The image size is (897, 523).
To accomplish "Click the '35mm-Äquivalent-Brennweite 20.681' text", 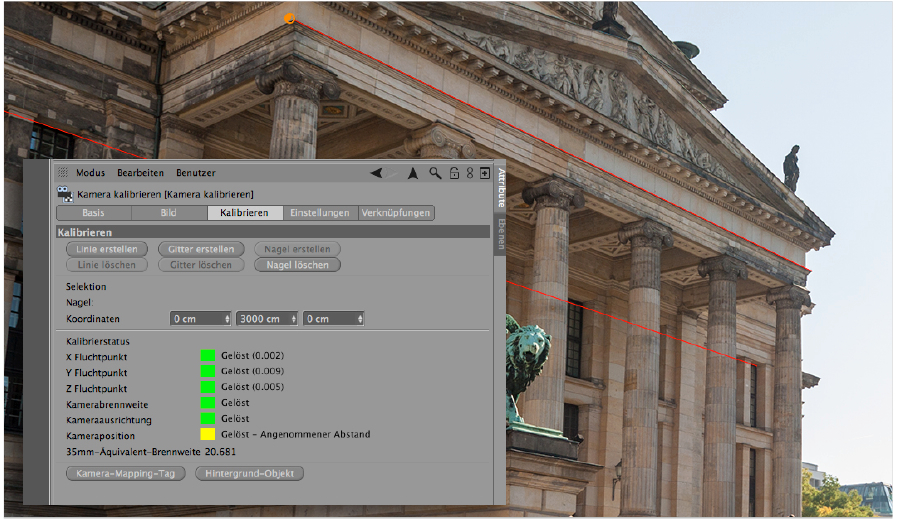I will pos(150,452).
